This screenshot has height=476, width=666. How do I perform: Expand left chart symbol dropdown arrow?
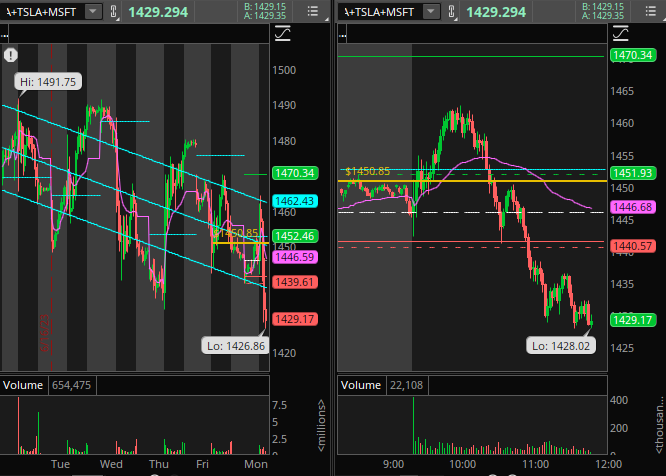coord(92,12)
